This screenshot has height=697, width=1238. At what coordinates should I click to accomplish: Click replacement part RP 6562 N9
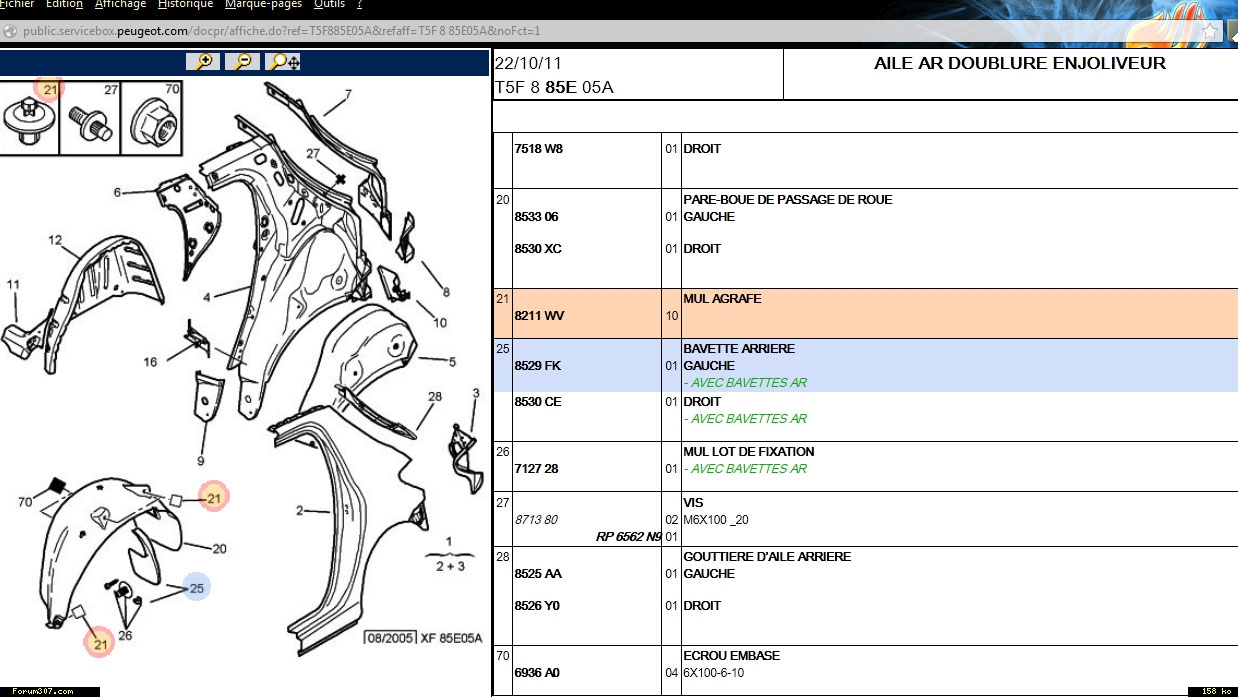coord(628,537)
